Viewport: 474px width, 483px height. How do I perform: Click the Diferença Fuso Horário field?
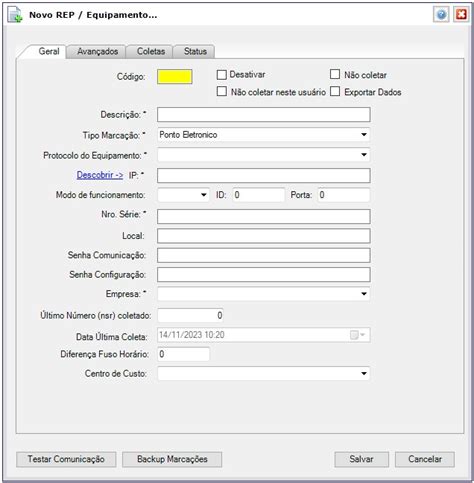point(184,354)
